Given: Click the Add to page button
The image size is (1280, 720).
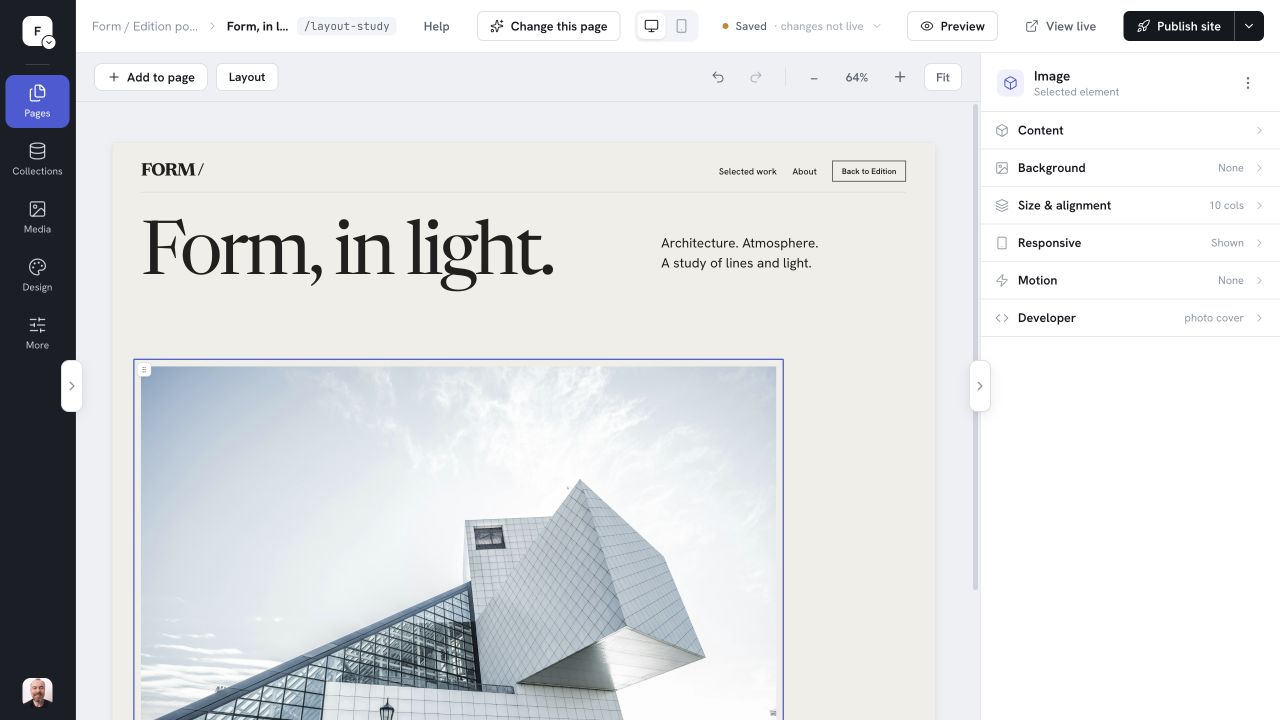Looking at the screenshot, I should pyautogui.click(x=151, y=77).
